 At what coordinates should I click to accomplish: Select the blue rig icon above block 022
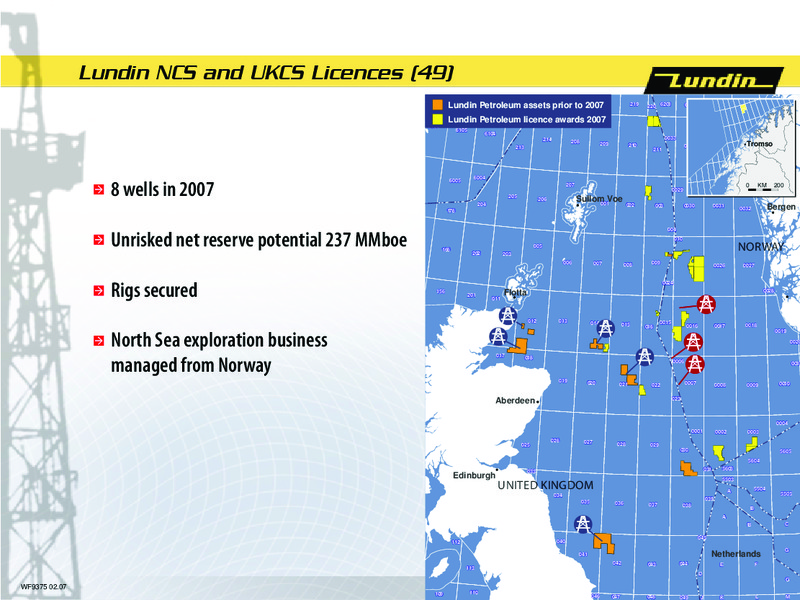click(x=644, y=357)
